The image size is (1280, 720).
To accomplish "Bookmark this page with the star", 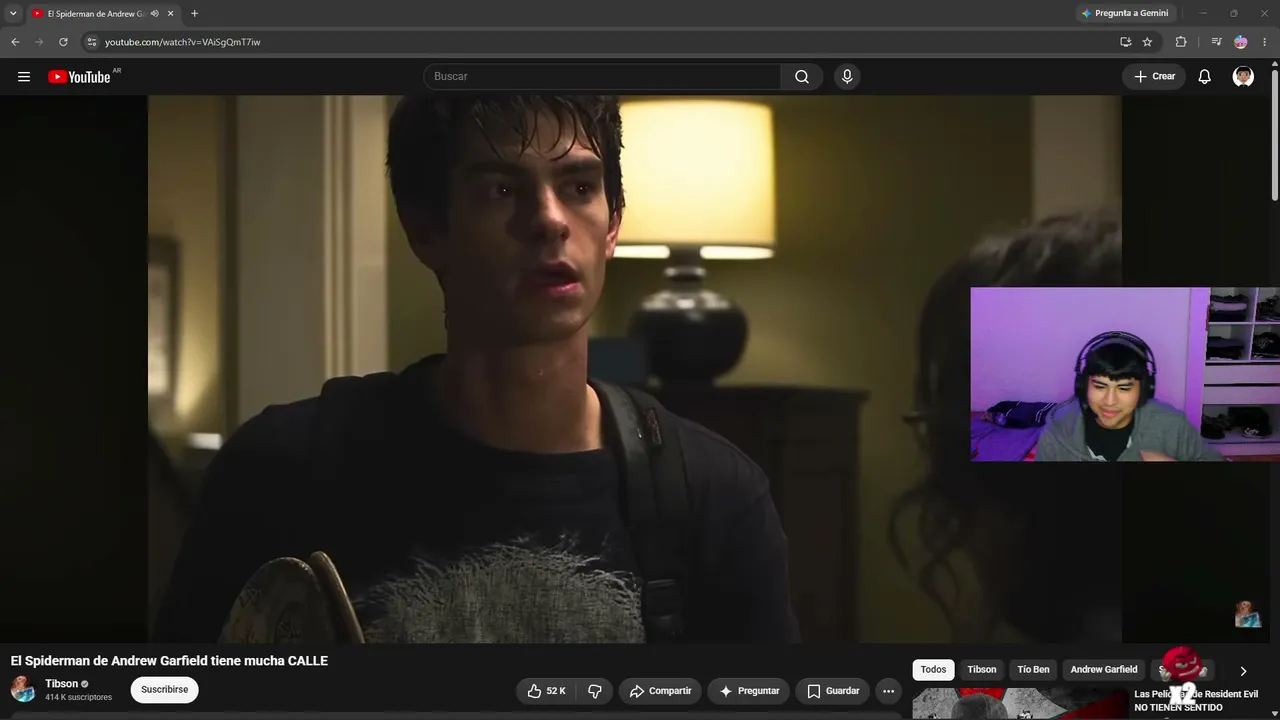I will point(1147,42).
